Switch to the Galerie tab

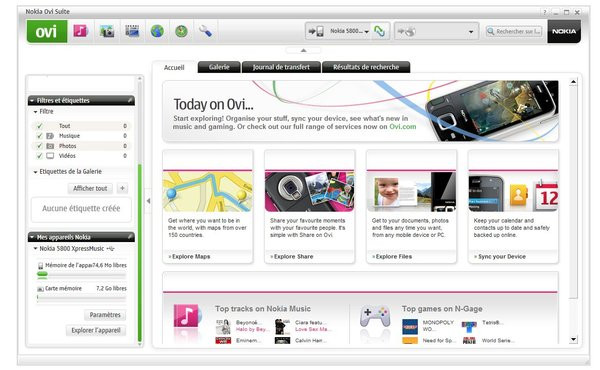219,67
